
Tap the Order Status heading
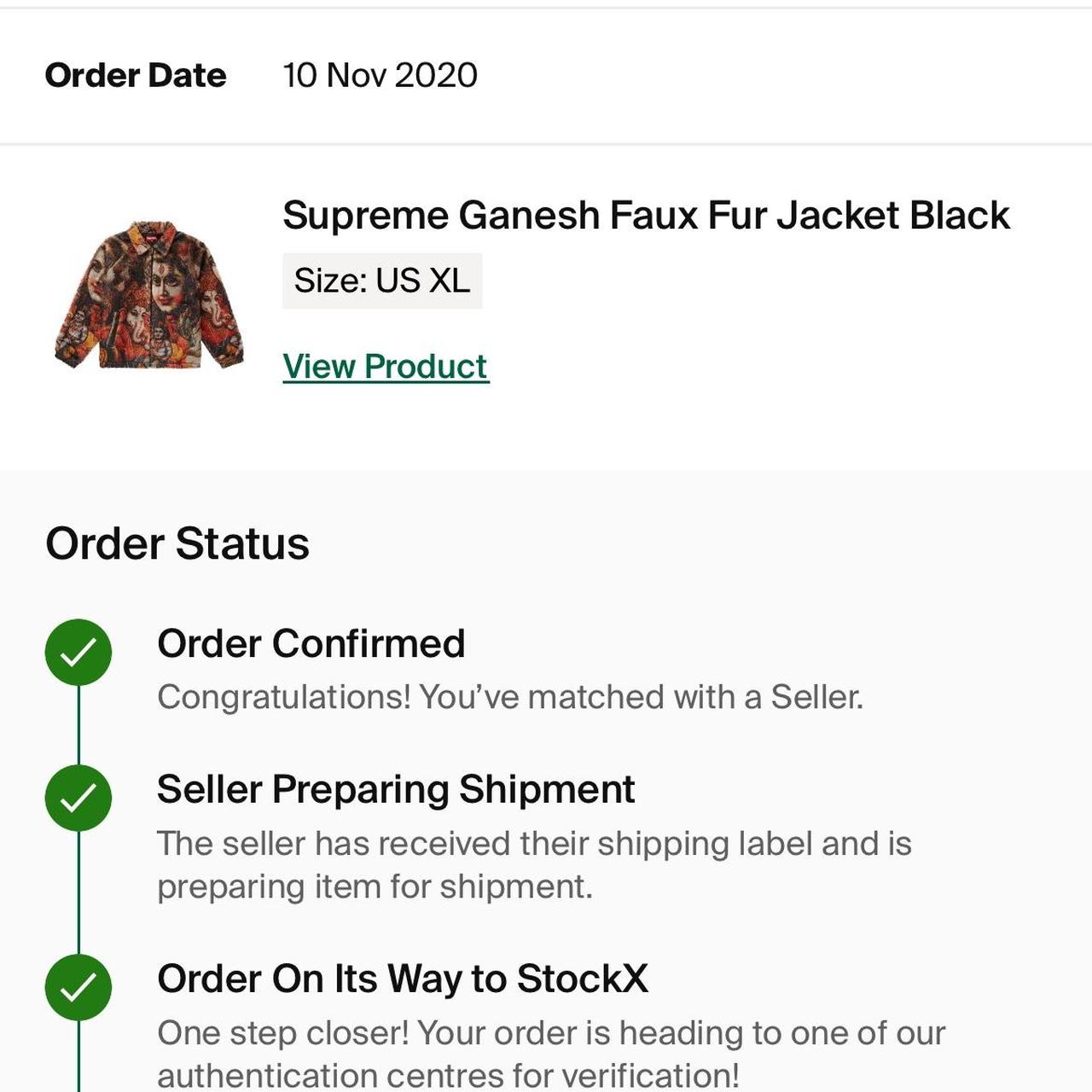click(x=177, y=543)
